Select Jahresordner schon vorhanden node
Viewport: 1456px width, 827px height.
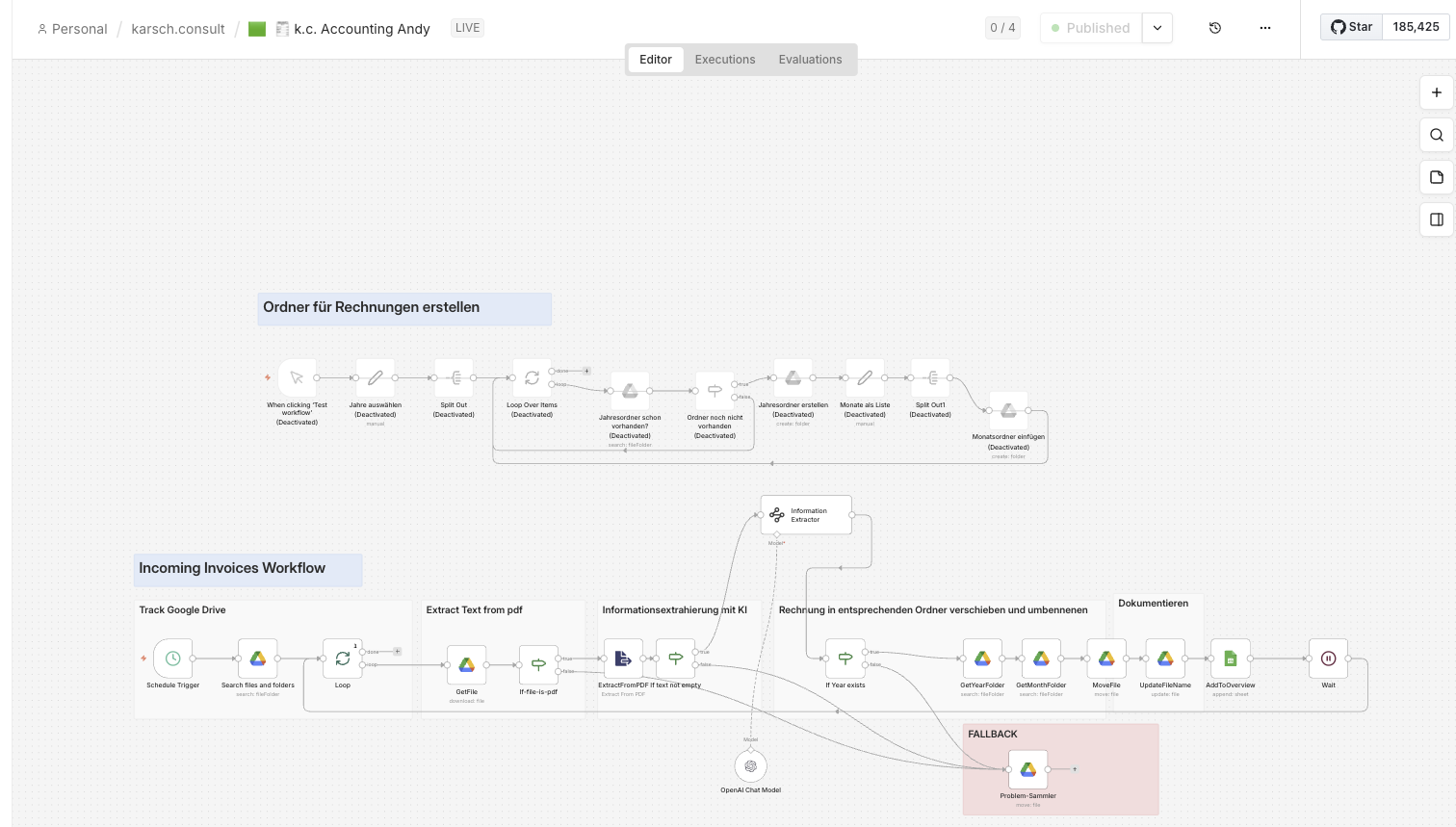[x=630, y=391]
